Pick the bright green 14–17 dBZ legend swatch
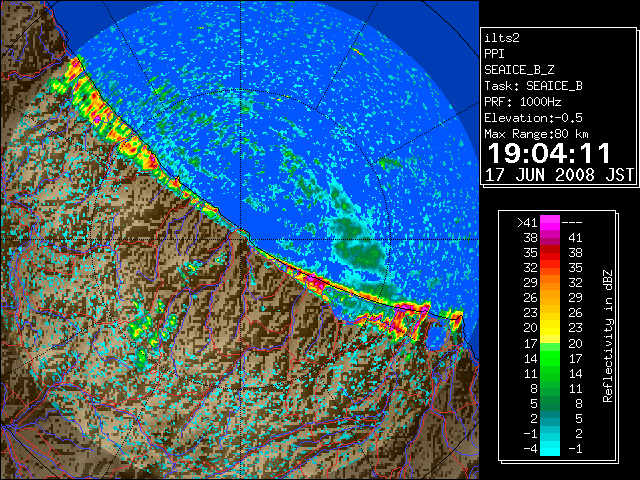Viewport: 640px width, 480px height. [550, 358]
